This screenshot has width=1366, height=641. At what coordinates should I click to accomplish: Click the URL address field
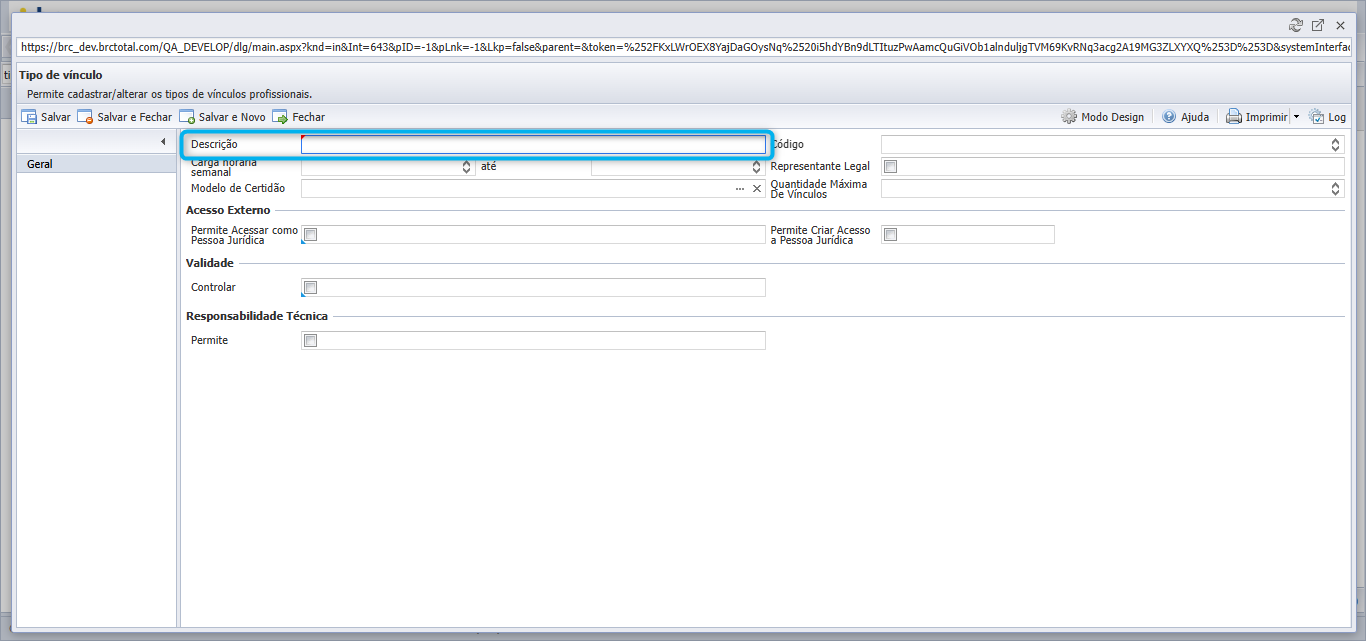685,46
